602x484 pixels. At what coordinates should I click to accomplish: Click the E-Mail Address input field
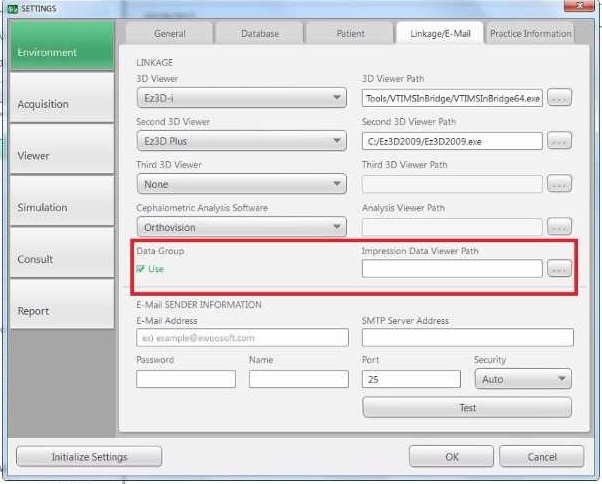click(242, 338)
